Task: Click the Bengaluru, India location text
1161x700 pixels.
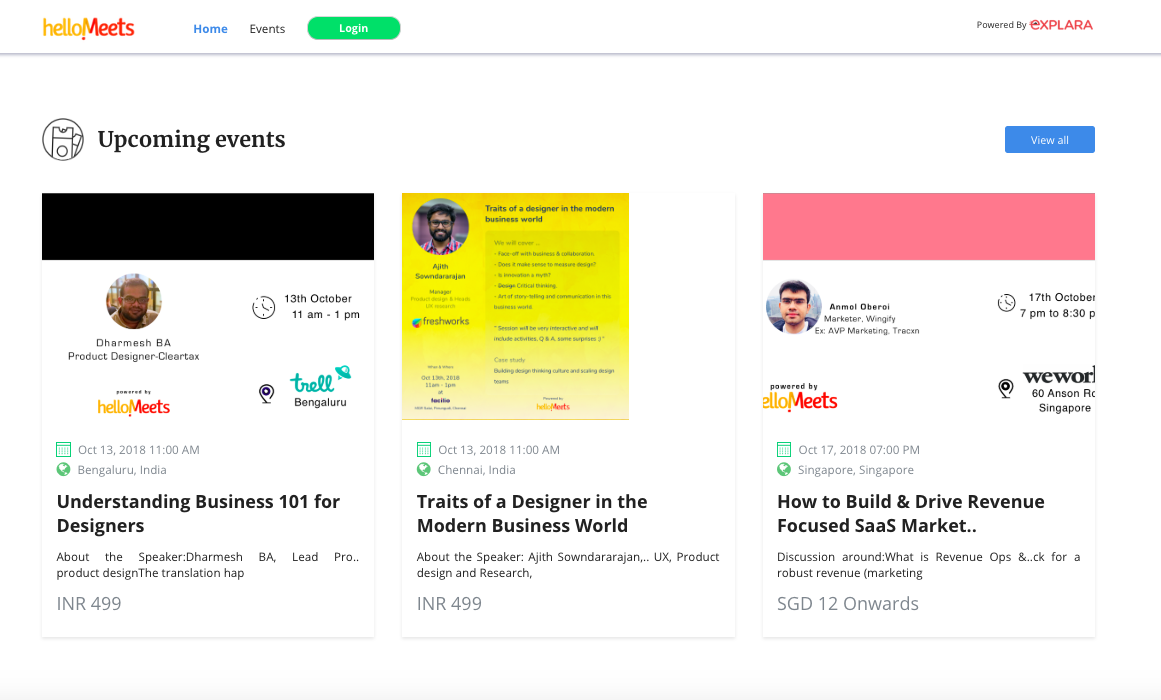Action: click(x=122, y=470)
